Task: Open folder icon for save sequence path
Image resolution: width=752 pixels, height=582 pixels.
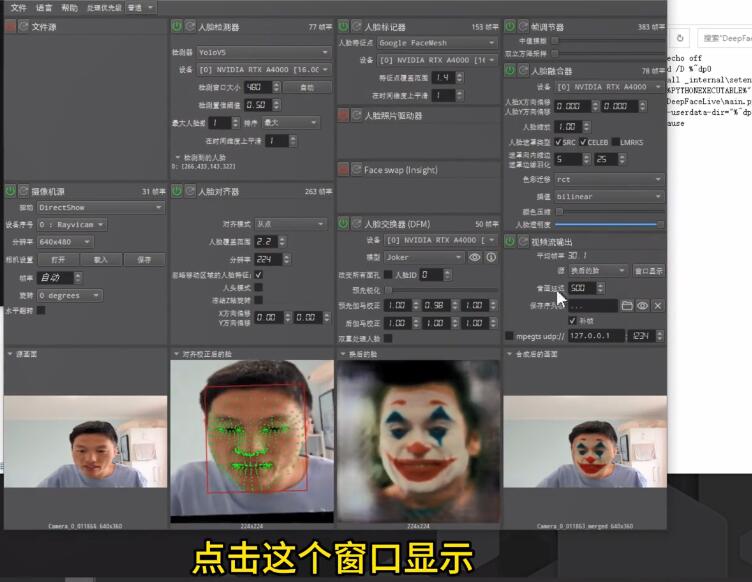Action: click(627, 305)
